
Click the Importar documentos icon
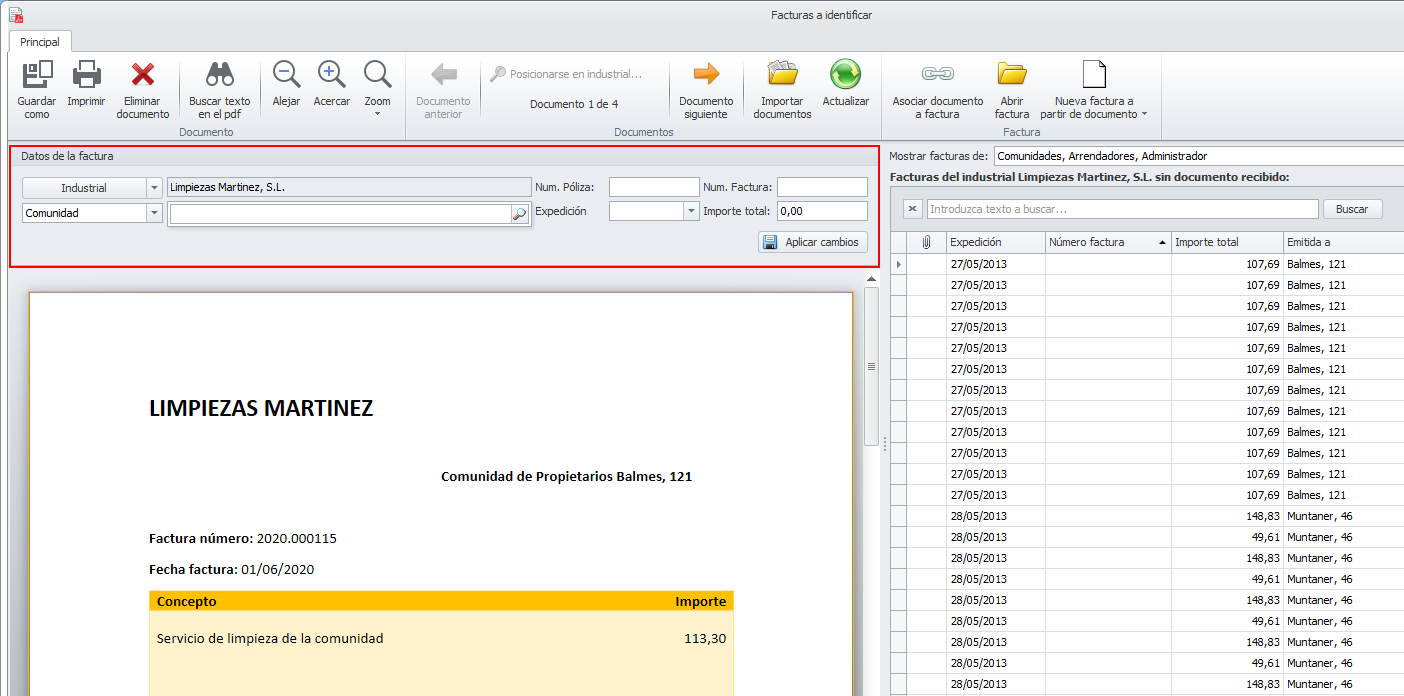pos(782,76)
